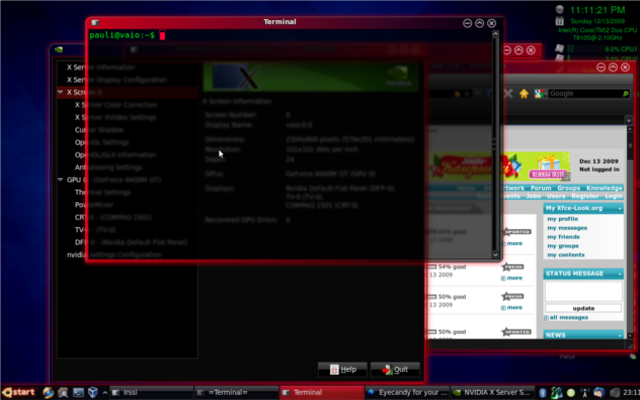Click Help button in NVIDIA settings
640x400 pixels.
pyautogui.click(x=343, y=370)
